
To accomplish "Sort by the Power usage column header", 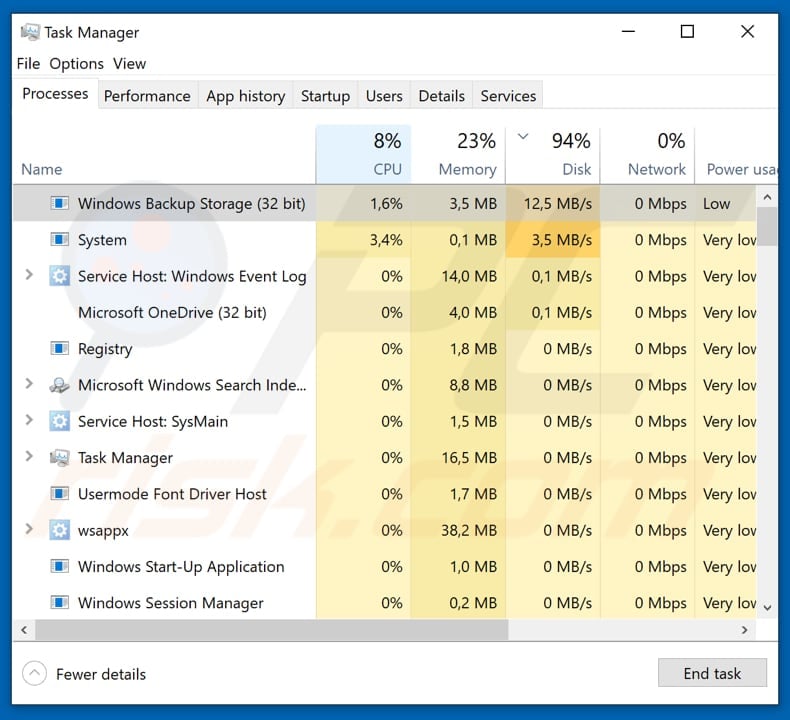I will (x=737, y=154).
